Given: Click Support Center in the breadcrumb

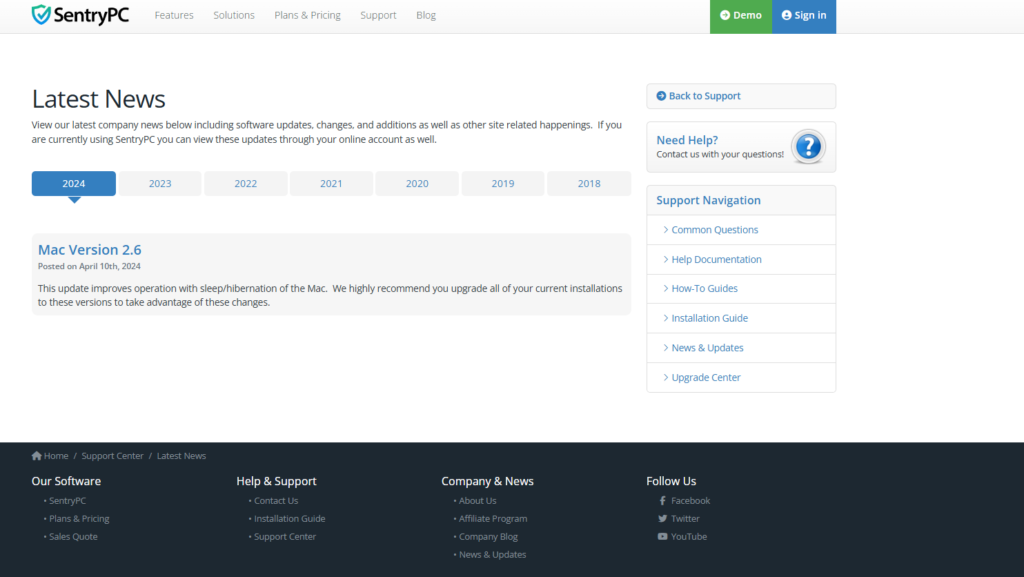Looking at the screenshot, I should pyautogui.click(x=112, y=456).
